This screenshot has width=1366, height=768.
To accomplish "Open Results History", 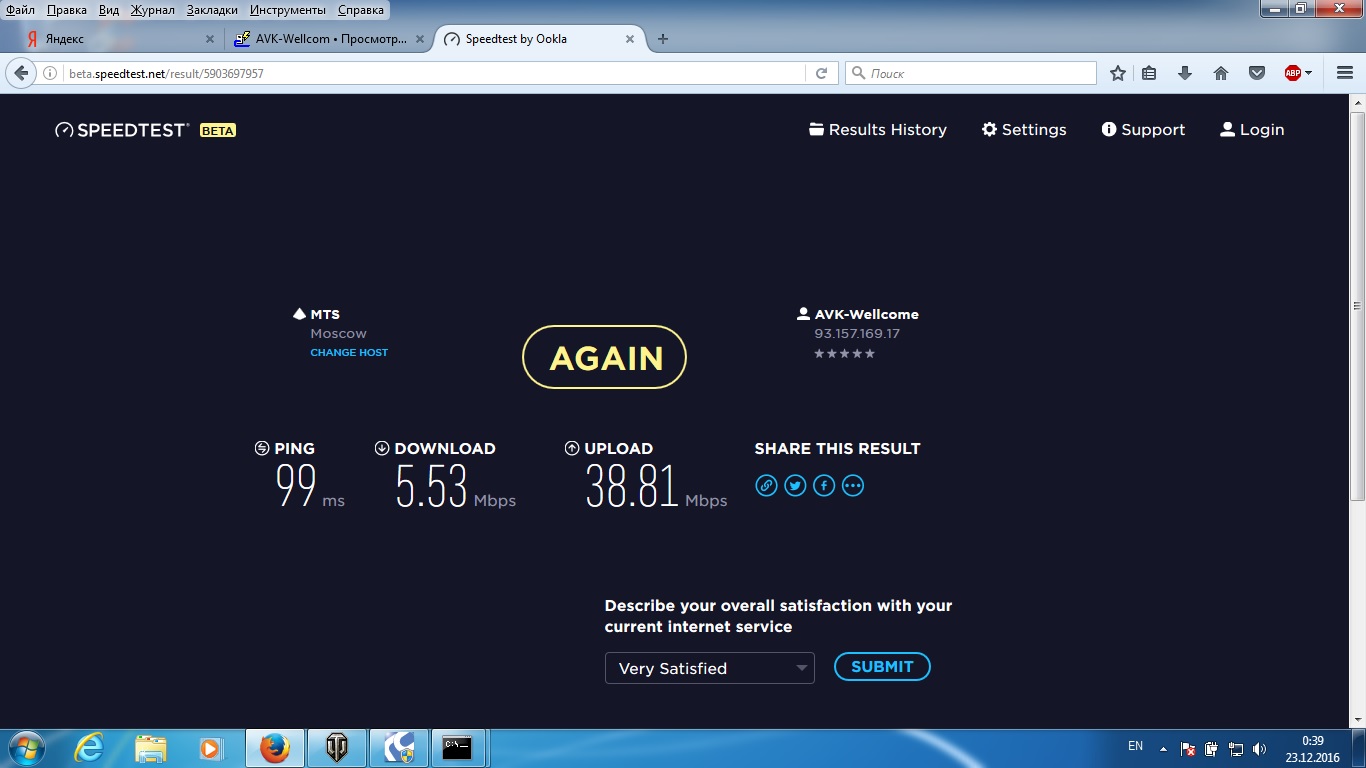I will click(878, 130).
